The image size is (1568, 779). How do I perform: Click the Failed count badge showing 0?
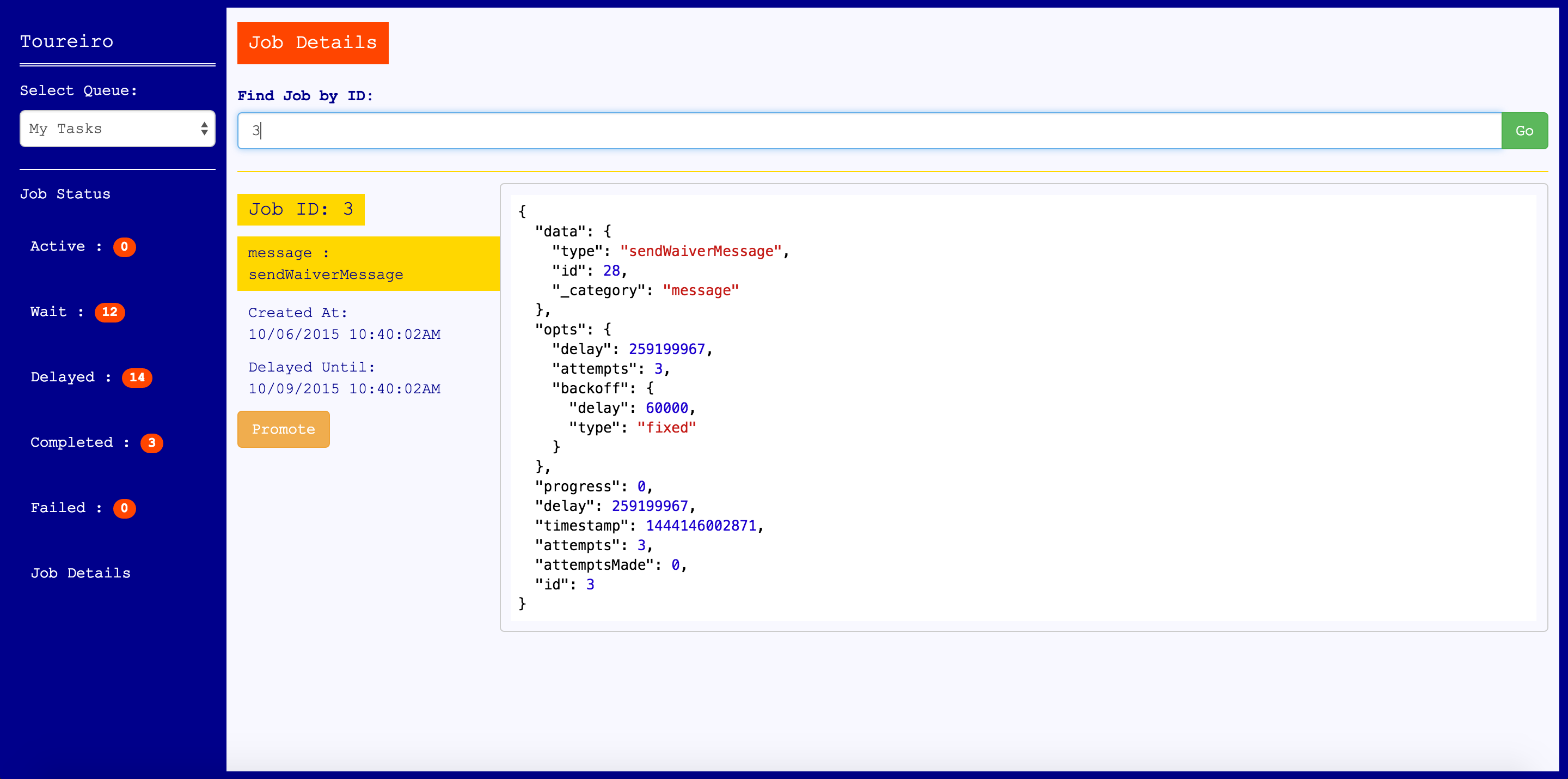click(x=124, y=508)
